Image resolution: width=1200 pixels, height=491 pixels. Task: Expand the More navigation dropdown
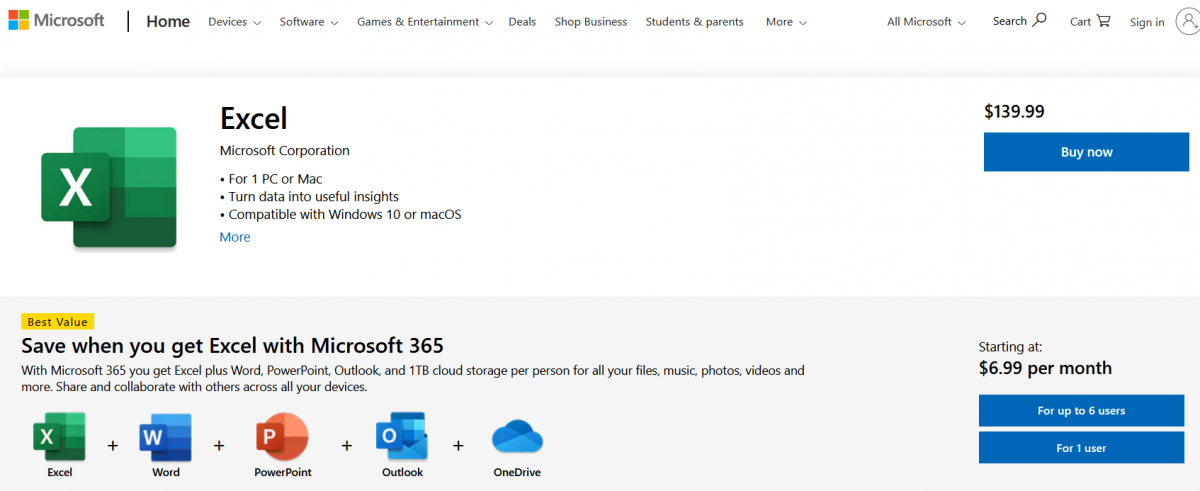tap(786, 21)
